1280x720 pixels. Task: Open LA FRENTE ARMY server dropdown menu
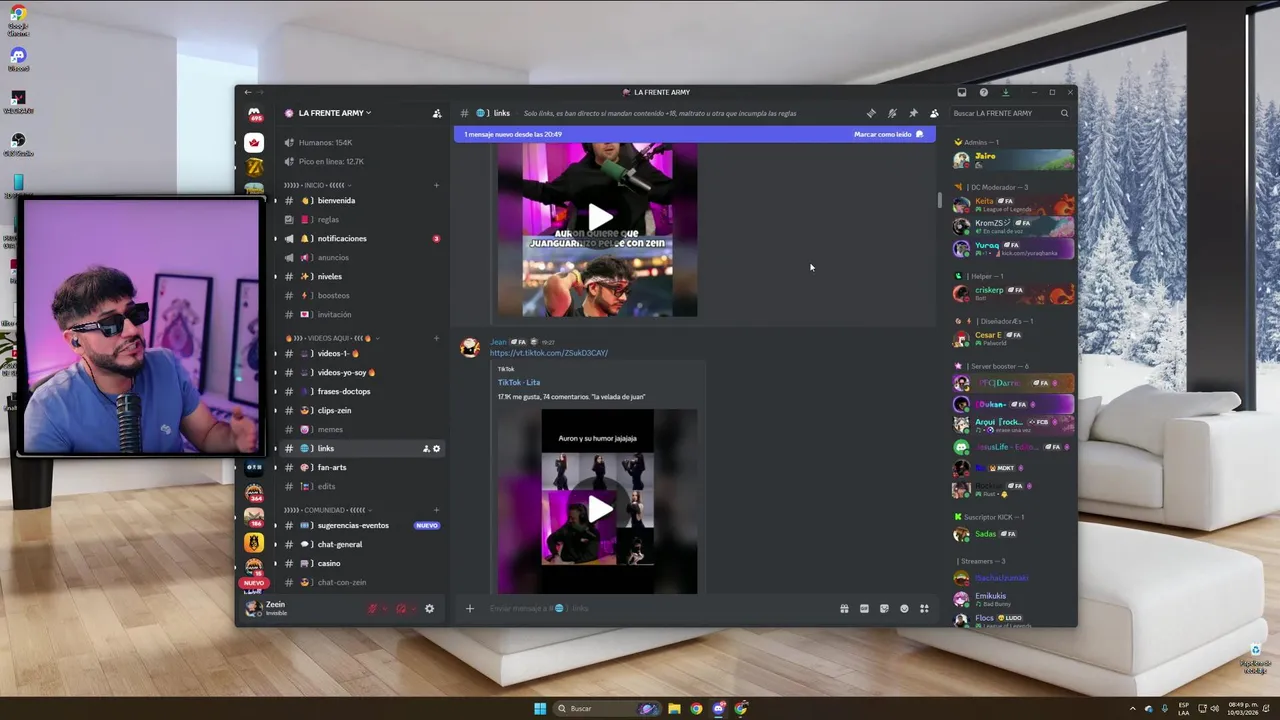335,113
